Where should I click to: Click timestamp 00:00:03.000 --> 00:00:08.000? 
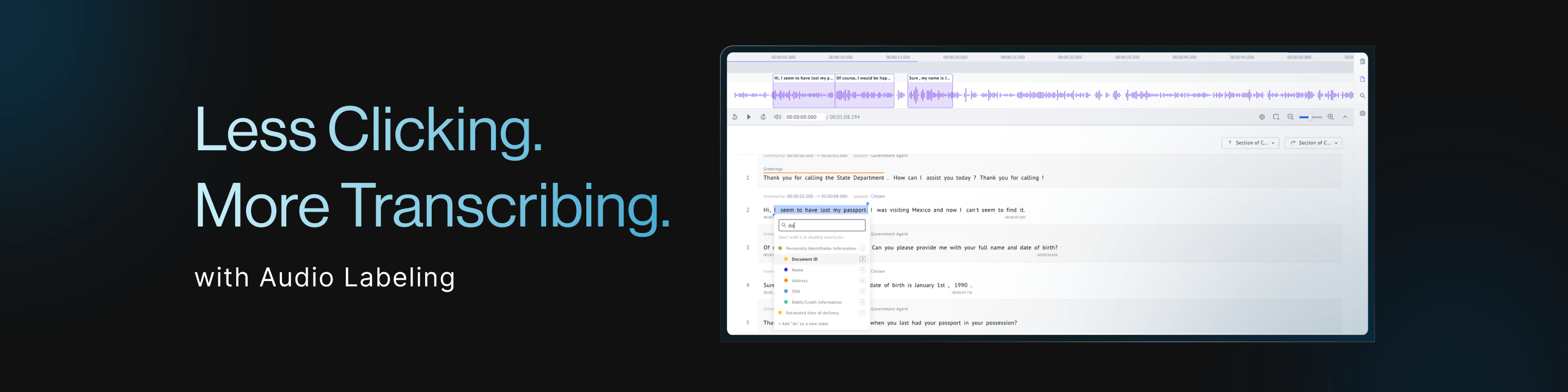click(817, 197)
